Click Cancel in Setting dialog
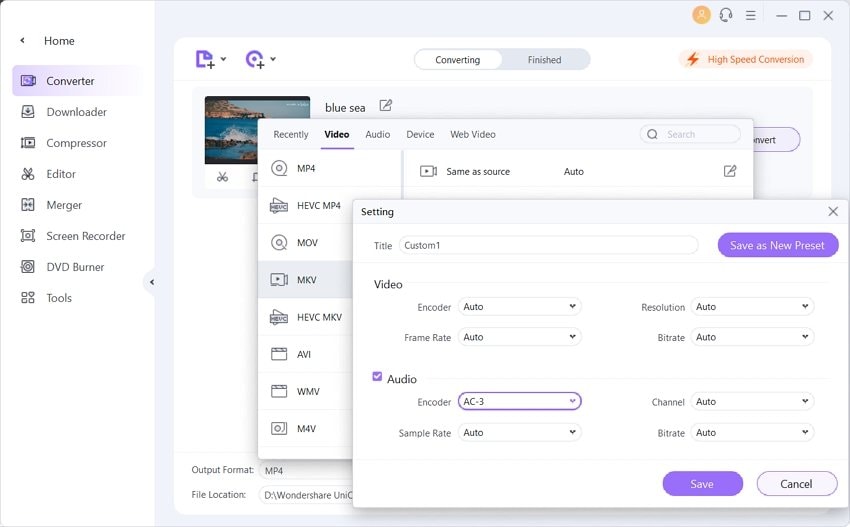 point(796,484)
